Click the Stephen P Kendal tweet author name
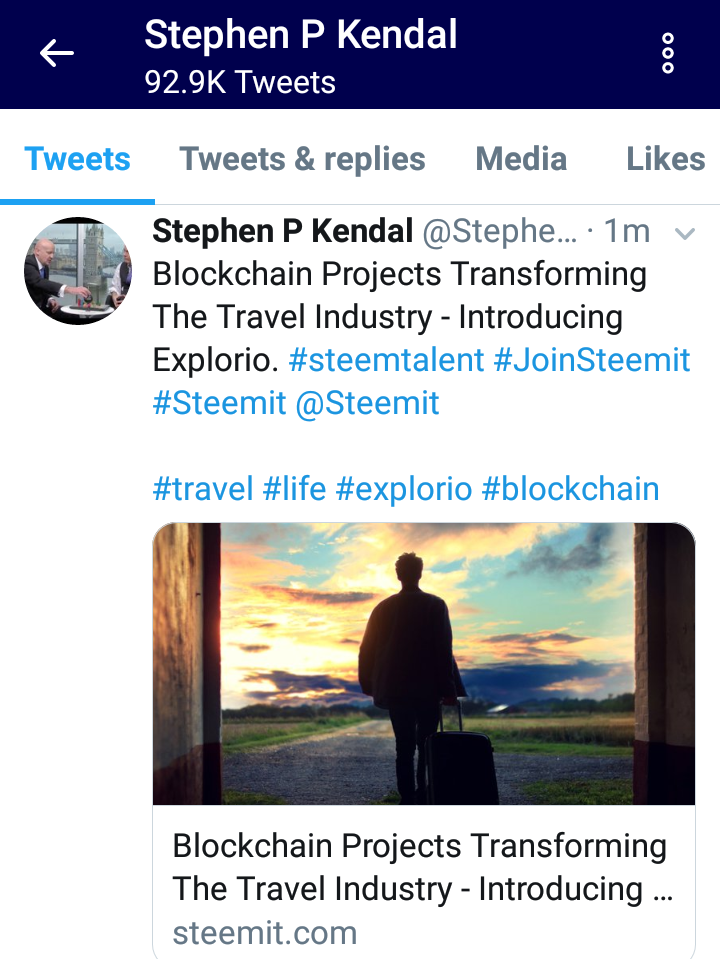This screenshot has width=720, height=959. [x=283, y=232]
